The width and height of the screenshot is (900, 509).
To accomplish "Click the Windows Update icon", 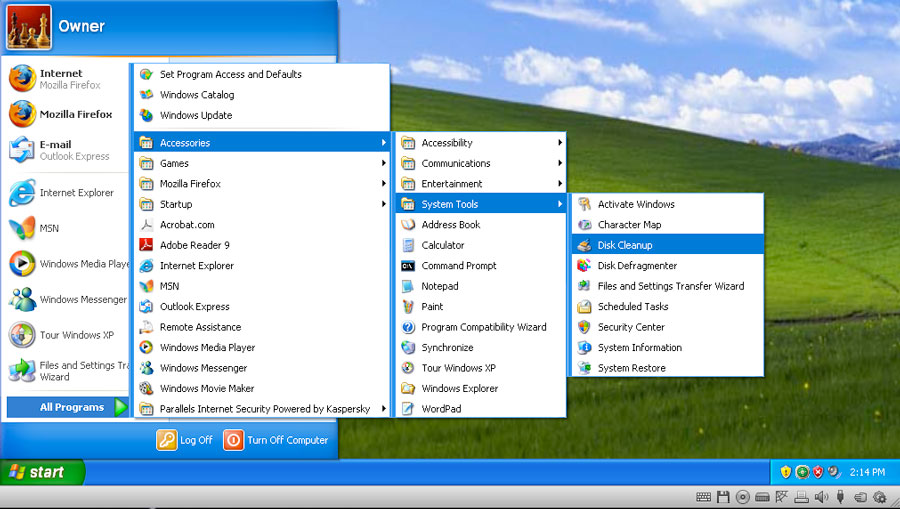I will [x=146, y=115].
